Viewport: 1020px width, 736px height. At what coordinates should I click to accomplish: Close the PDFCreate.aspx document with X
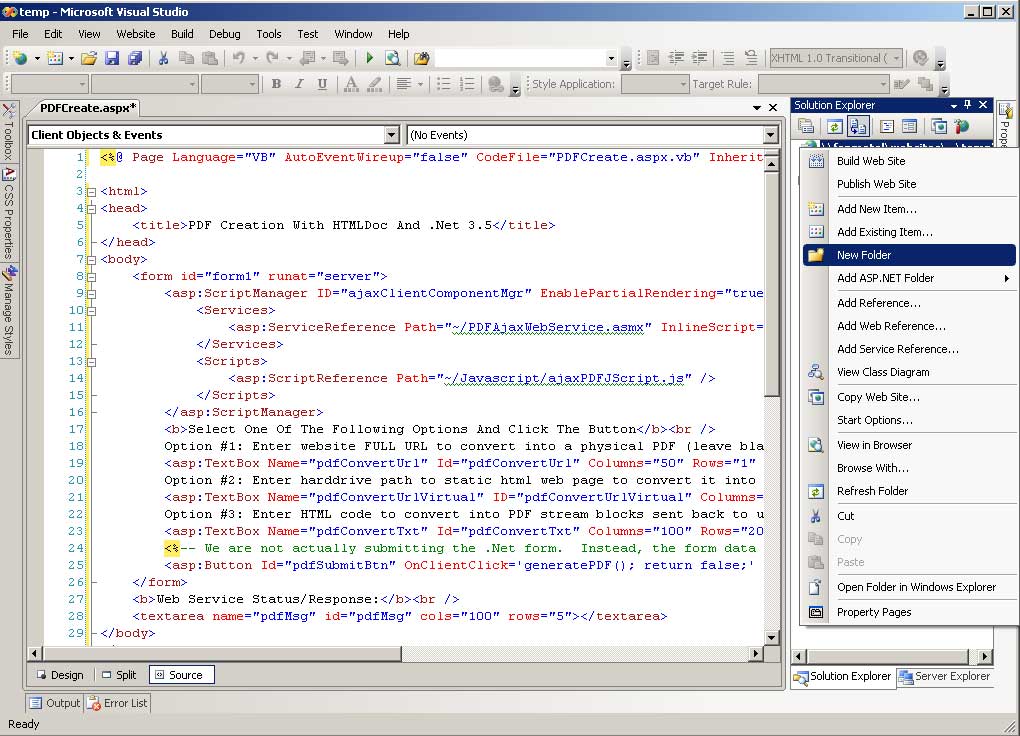click(x=773, y=107)
